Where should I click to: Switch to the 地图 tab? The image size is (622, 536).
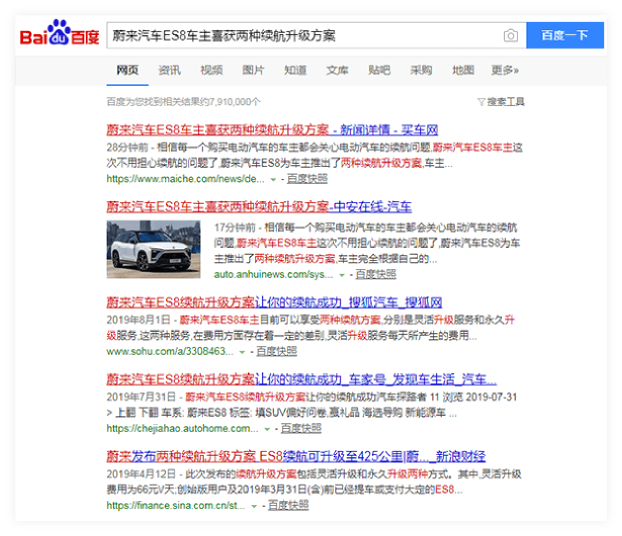coord(463,70)
